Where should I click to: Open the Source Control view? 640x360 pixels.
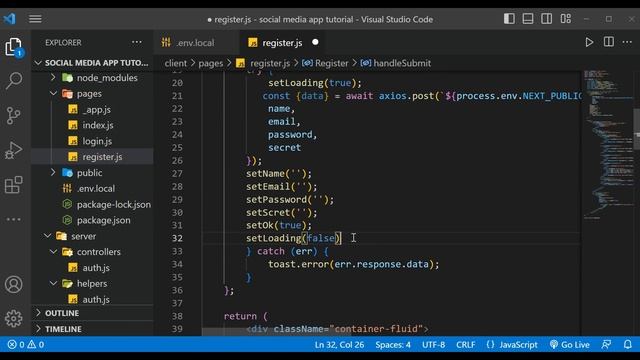click(x=13, y=116)
